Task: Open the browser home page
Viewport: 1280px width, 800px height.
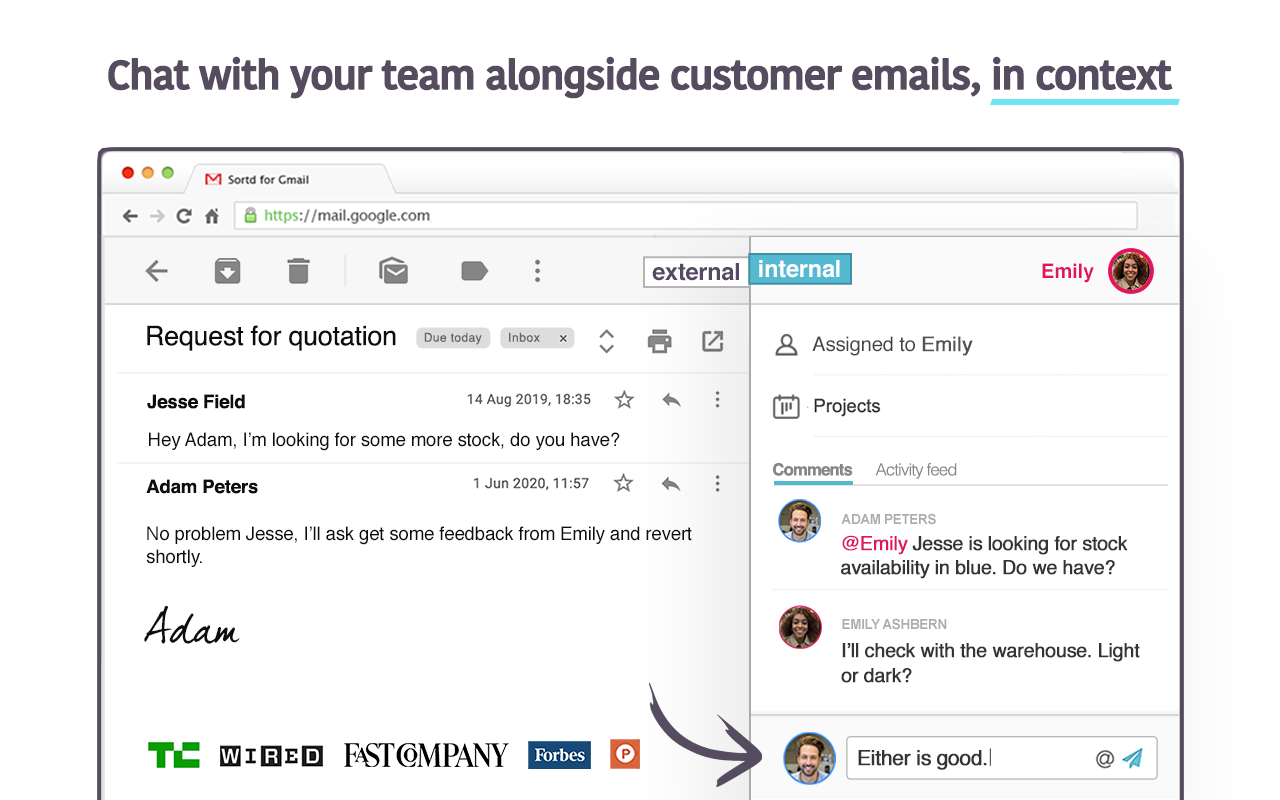Action: pos(211,216)
